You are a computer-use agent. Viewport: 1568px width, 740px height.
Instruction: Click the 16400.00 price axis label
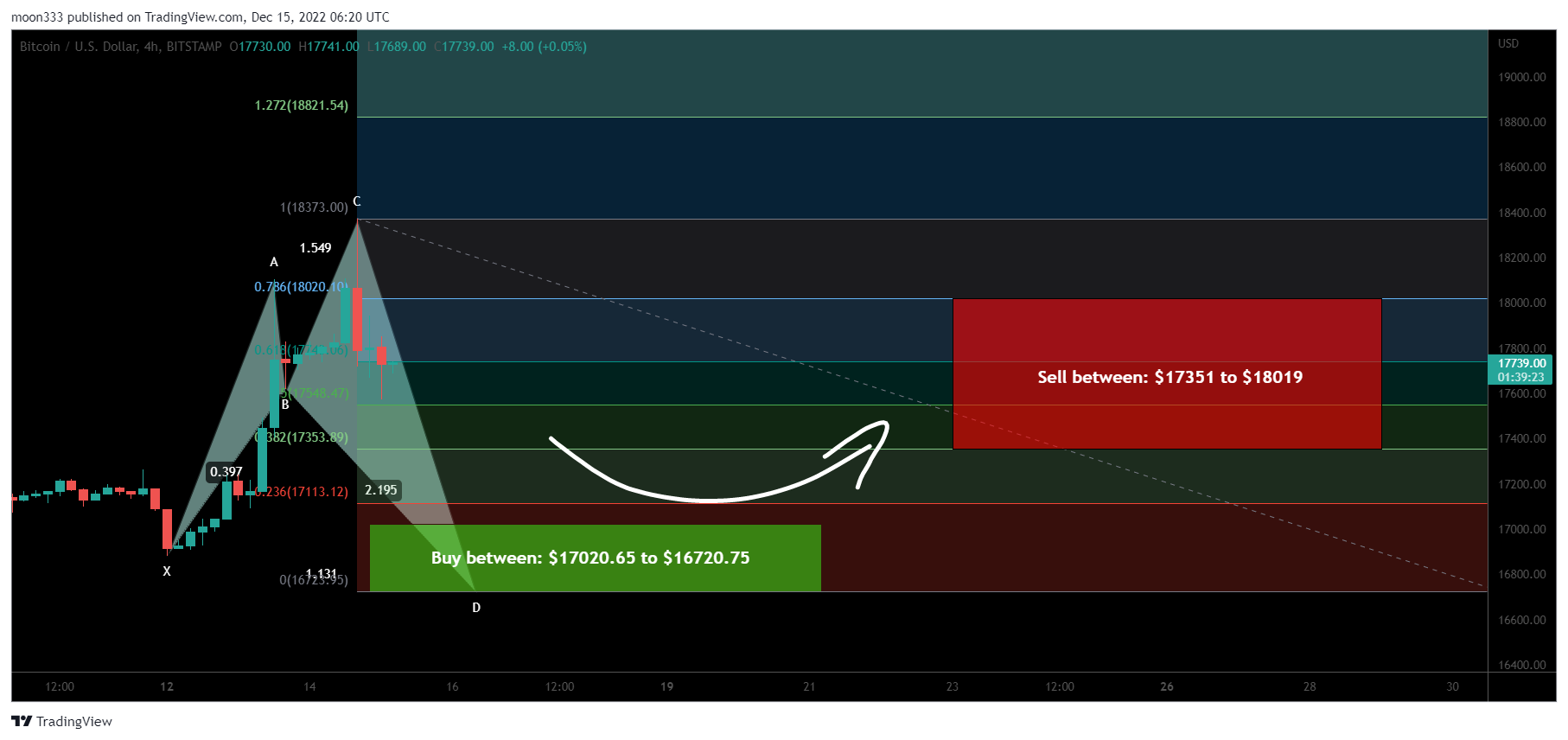1522,665
